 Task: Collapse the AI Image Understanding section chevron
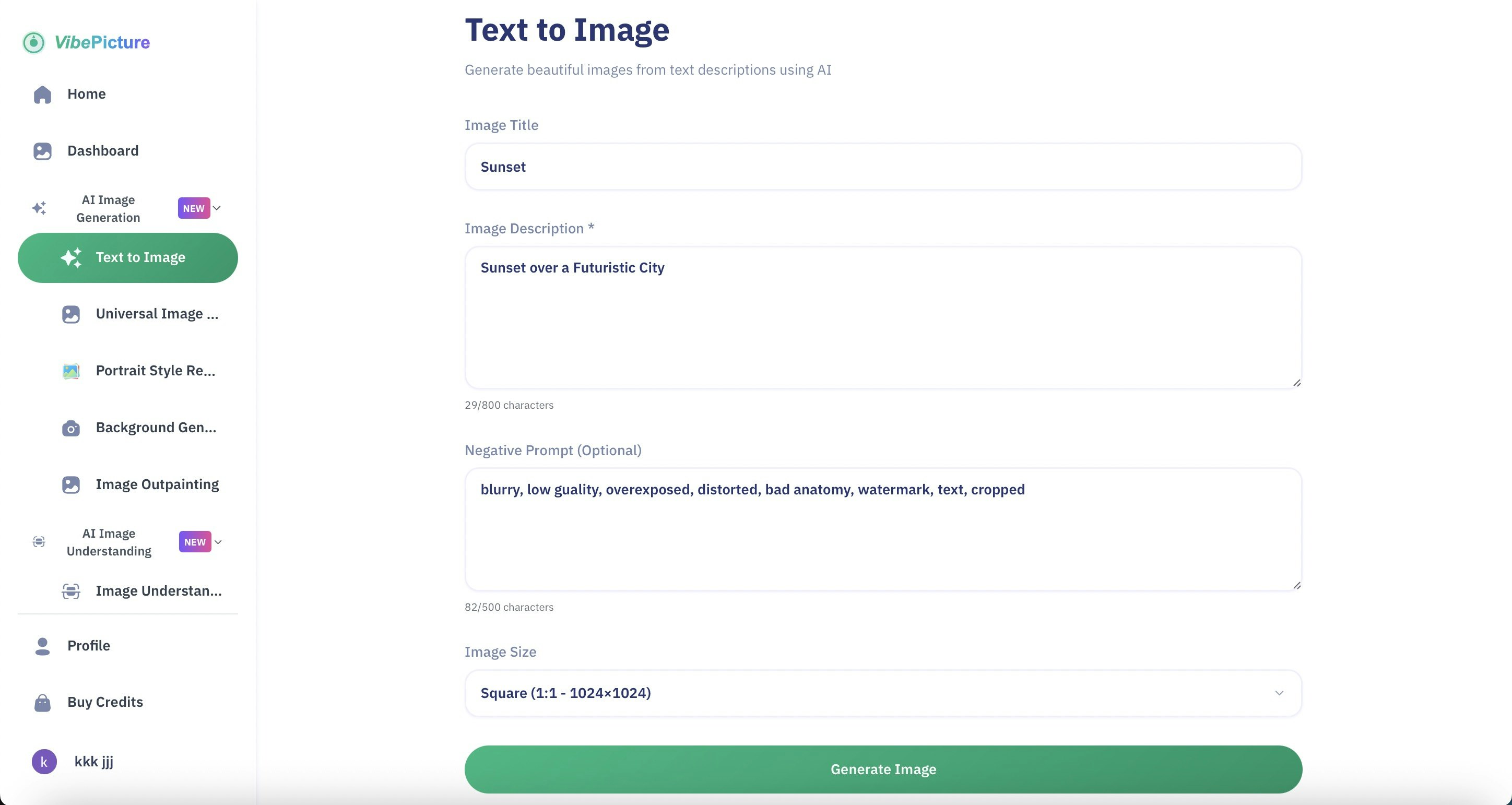tap(218, 542)
